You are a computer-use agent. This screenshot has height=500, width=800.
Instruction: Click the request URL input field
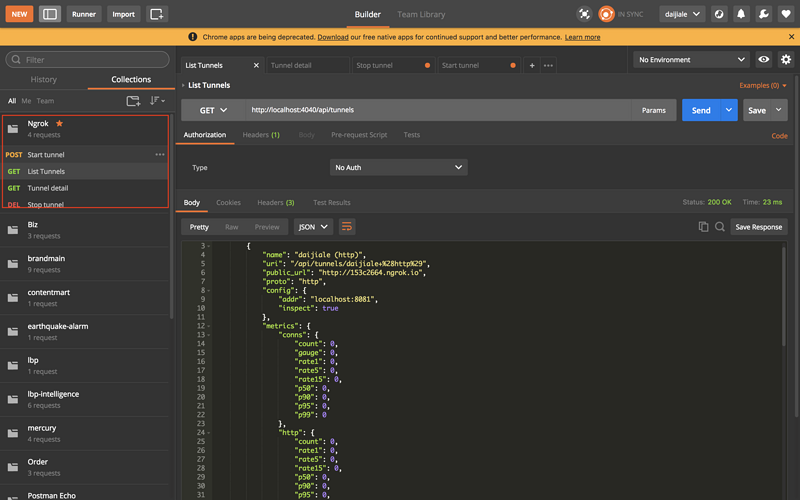(438, 110)
